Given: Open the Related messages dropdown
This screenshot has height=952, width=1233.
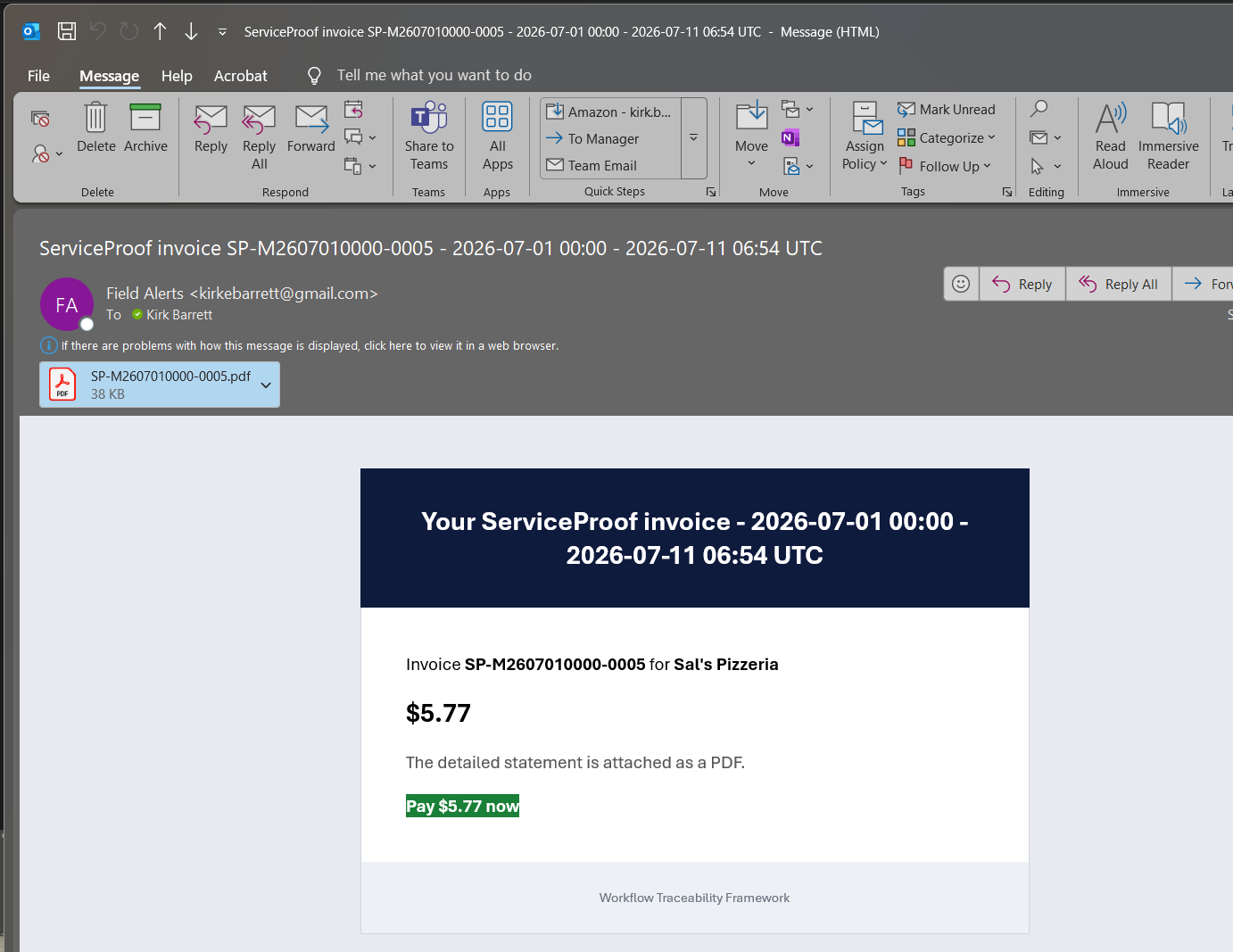Looking at the screenshot, I should pos(1046,137).
